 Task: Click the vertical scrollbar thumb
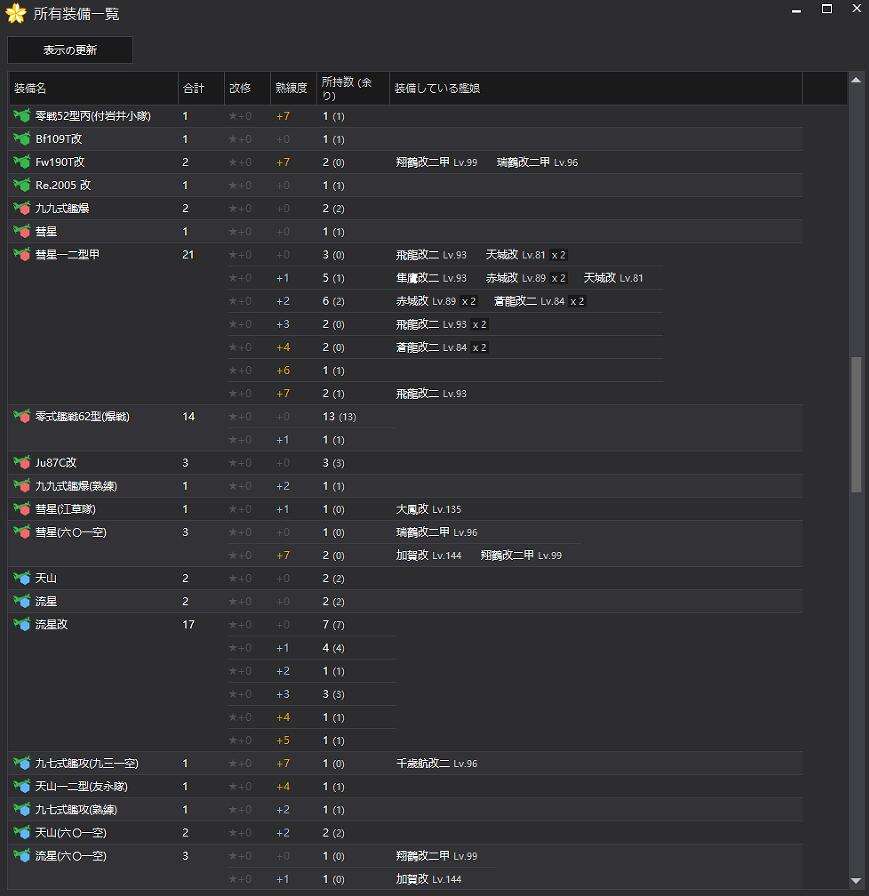856,425
